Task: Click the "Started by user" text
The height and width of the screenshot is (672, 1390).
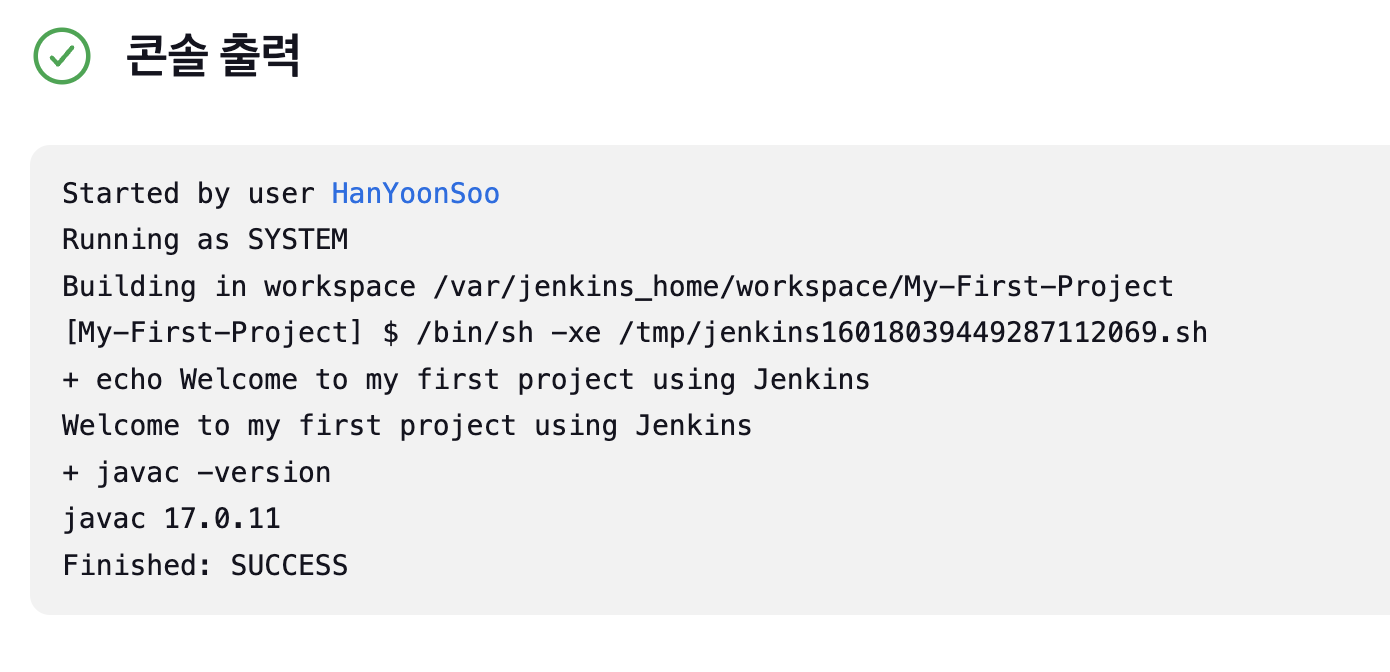Action: click(188, 193)
